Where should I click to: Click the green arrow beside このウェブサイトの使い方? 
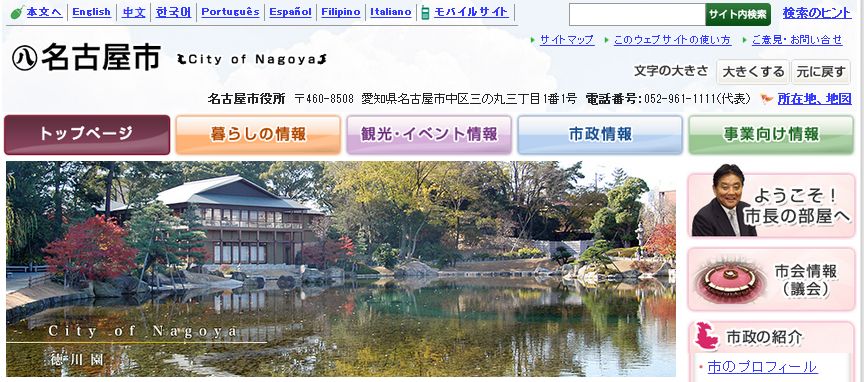point(606,40)
